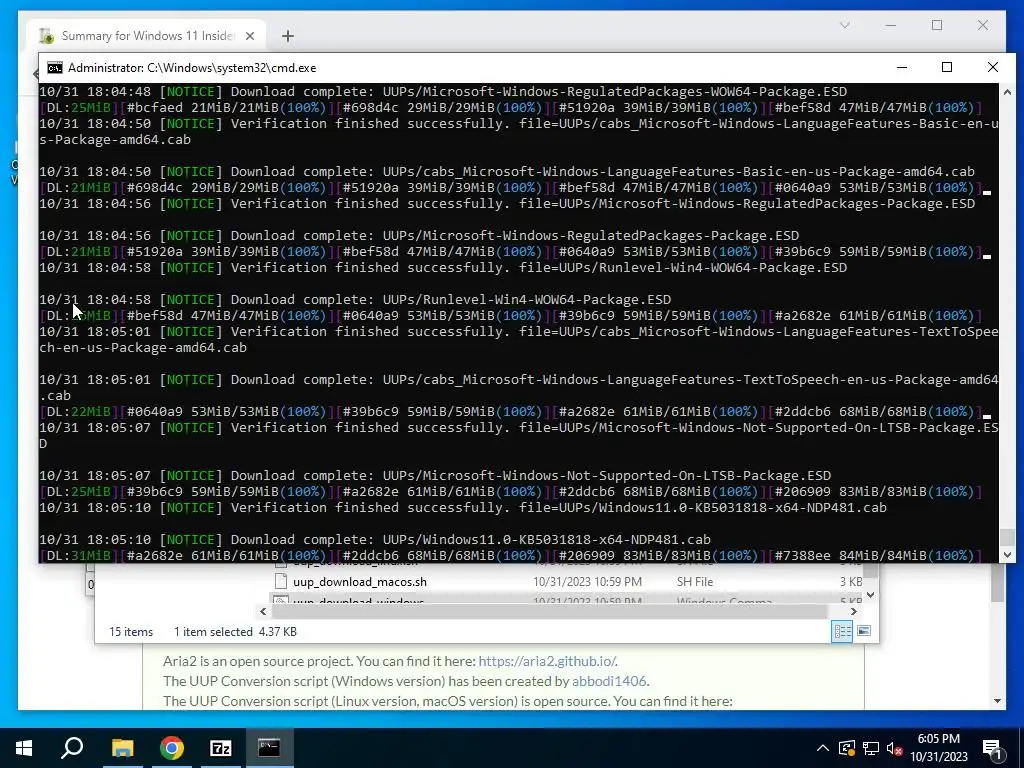Select the Command Prompt taskbar button
1024x768 pixels.
point(270,748)
